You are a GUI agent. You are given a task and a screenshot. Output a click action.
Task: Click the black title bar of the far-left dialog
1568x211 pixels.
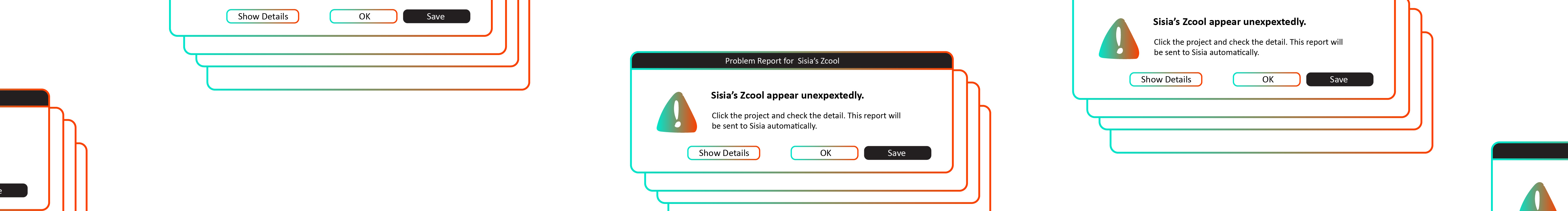click(x=23, y=98)
